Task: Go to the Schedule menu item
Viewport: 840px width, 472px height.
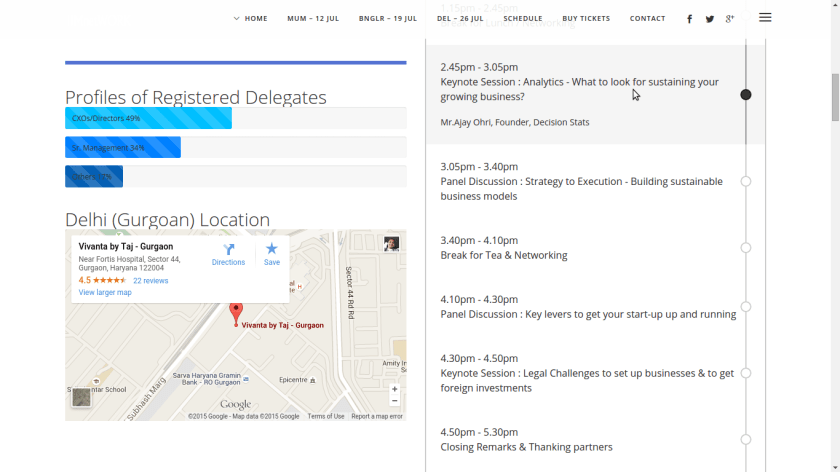Action: [522, 18]
